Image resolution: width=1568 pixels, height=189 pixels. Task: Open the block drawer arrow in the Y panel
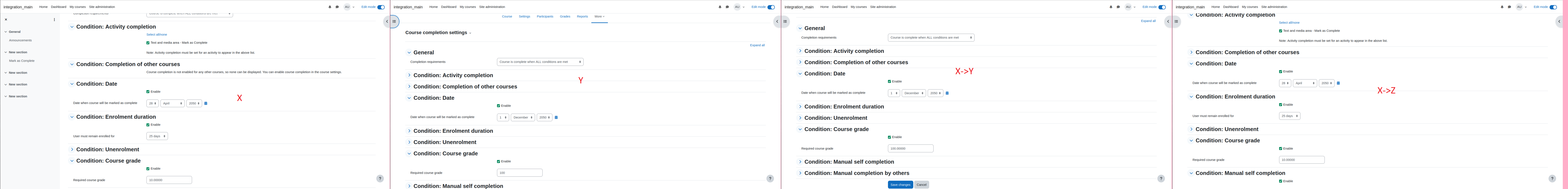[777, 21]
